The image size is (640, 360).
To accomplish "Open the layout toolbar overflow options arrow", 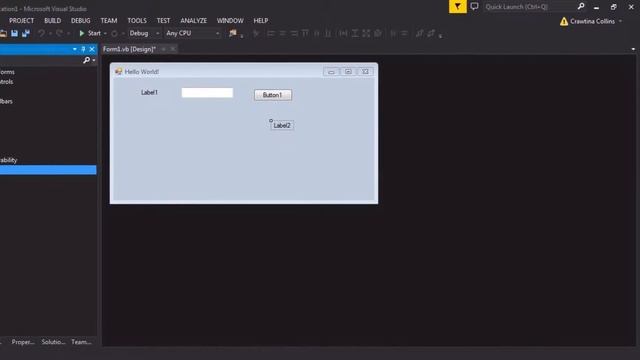I will pos(440,36).
